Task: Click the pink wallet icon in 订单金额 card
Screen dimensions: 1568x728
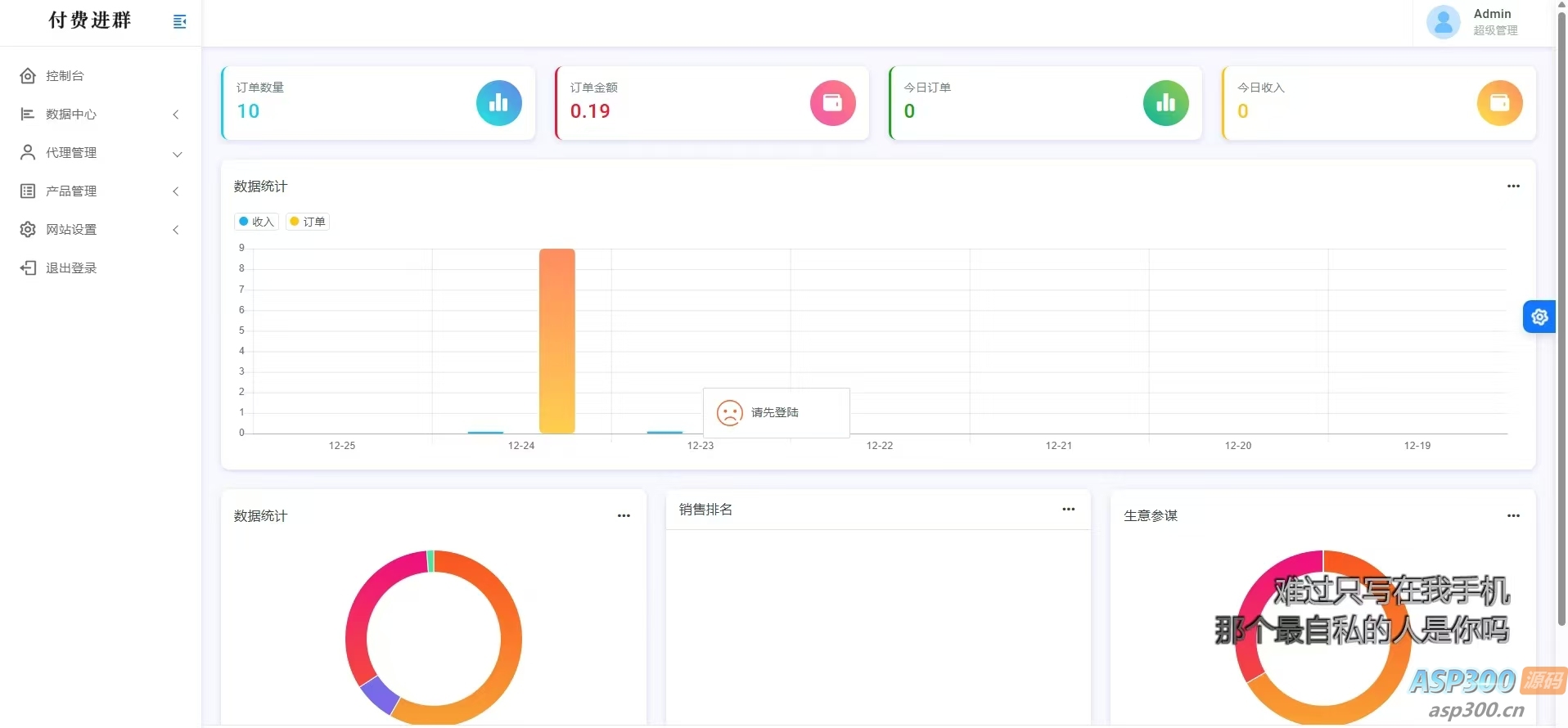Action: [x=832, y=103]
